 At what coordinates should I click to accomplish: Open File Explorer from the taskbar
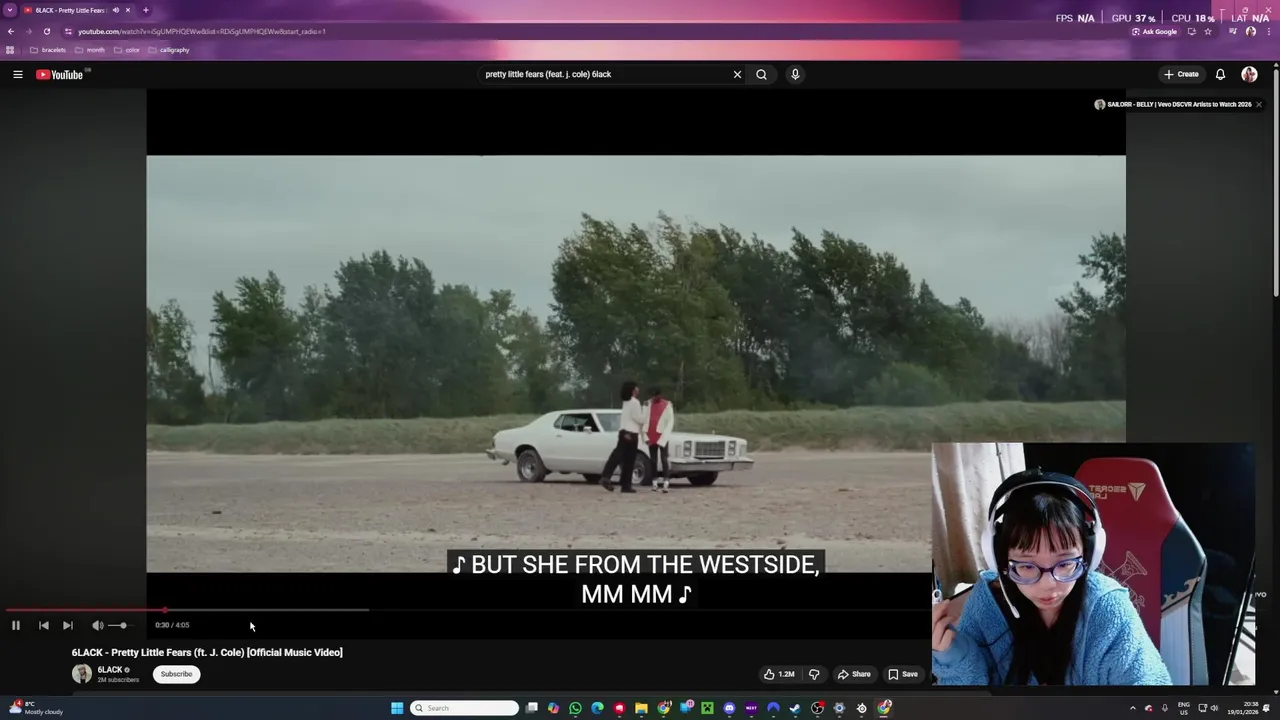click(x=641, y=708)
